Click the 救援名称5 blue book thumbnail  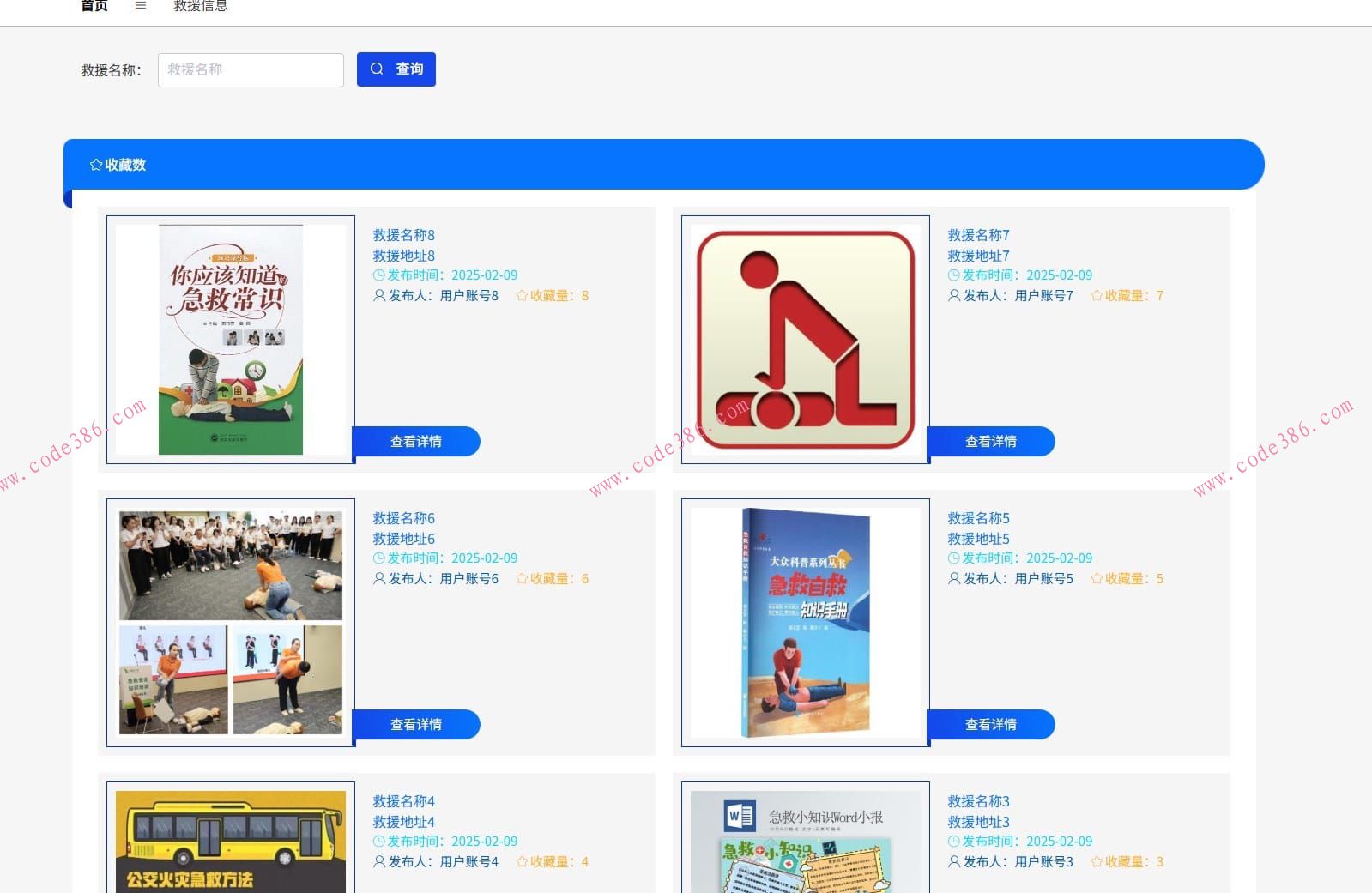(806, 623)
